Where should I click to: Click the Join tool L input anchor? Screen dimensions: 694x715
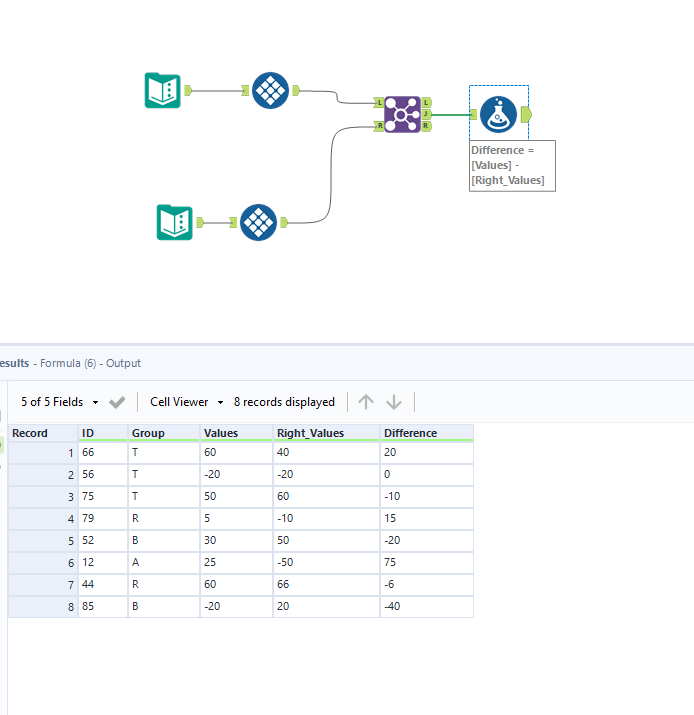pyautogui.click(x=378, y=103)
